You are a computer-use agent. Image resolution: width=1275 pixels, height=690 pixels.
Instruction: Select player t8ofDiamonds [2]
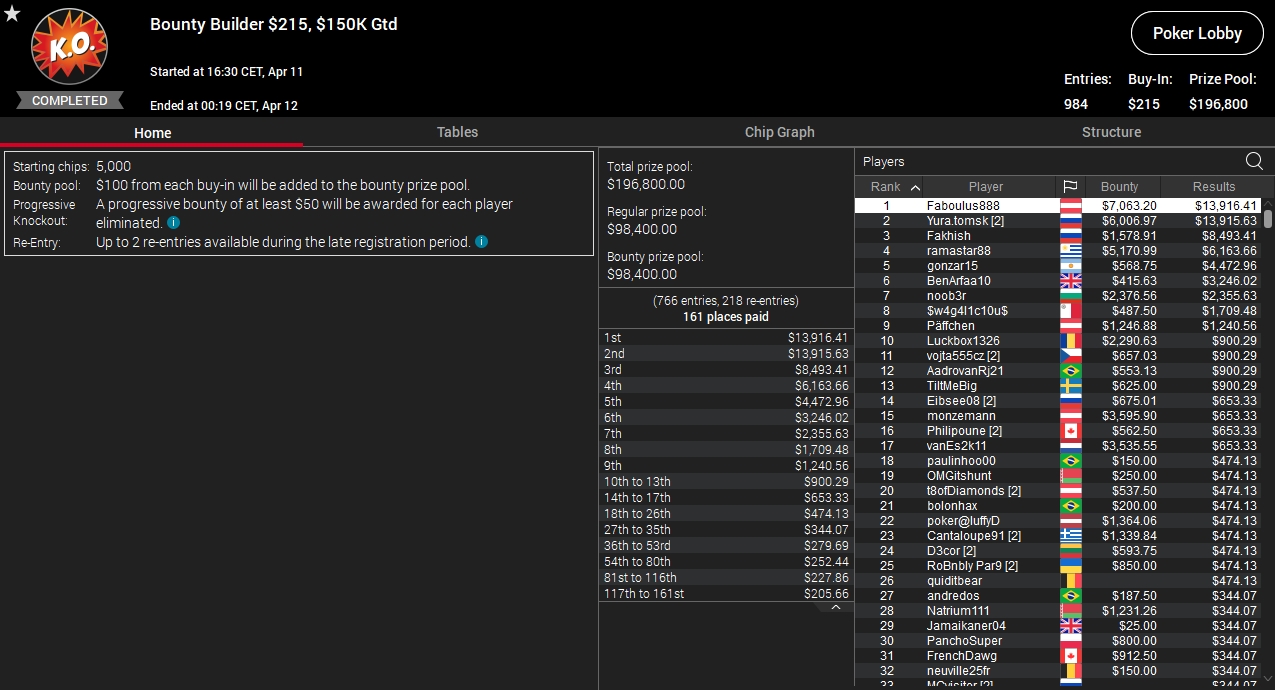point(1058,491)
